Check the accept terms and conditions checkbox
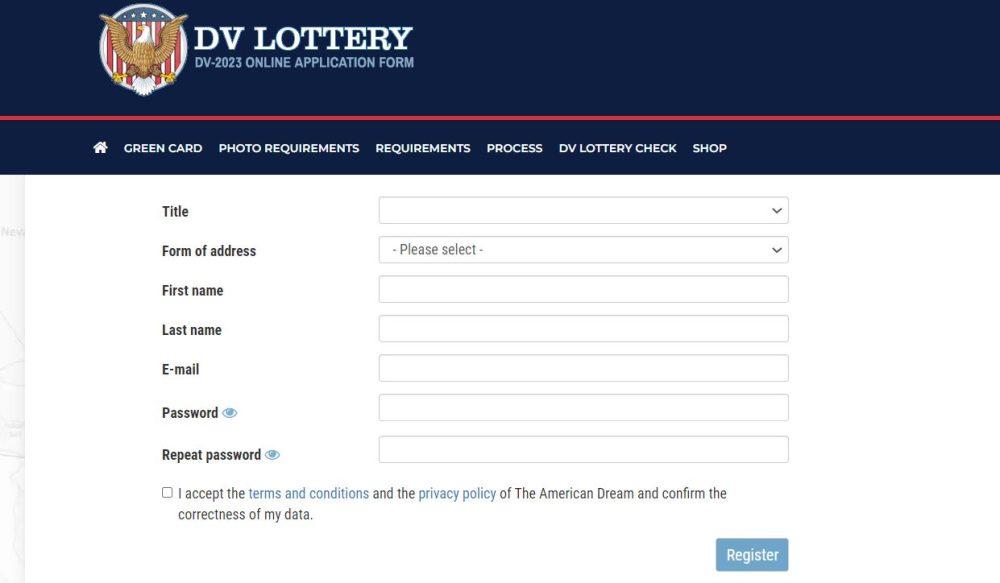Image resolution: width=1000 pixels, height=583 pixels. 167,493
